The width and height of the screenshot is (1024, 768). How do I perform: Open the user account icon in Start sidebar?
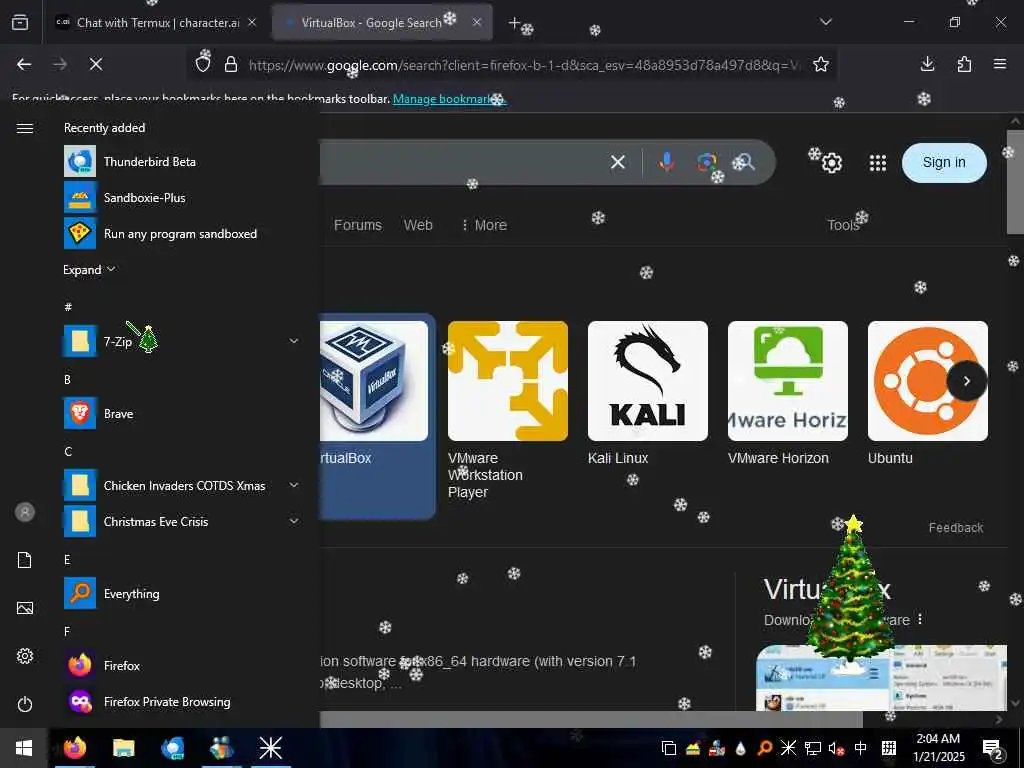[25, 512]
